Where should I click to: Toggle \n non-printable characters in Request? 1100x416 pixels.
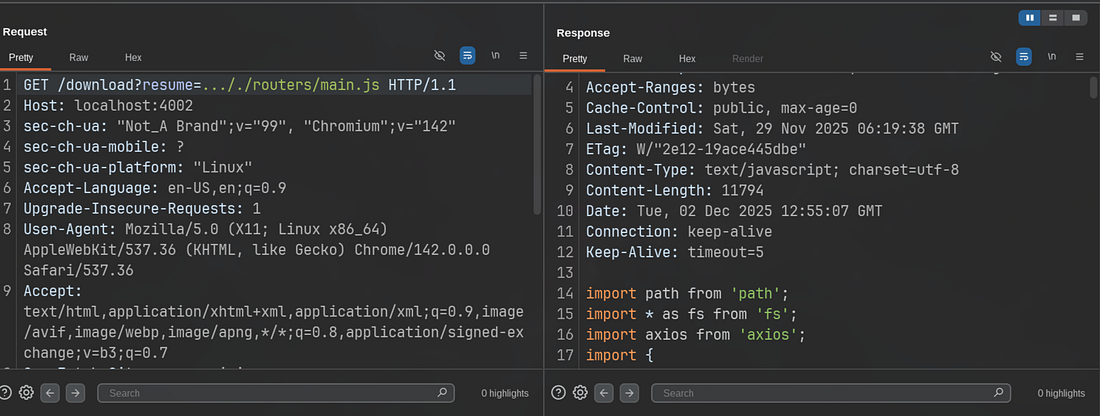point(495,55)
